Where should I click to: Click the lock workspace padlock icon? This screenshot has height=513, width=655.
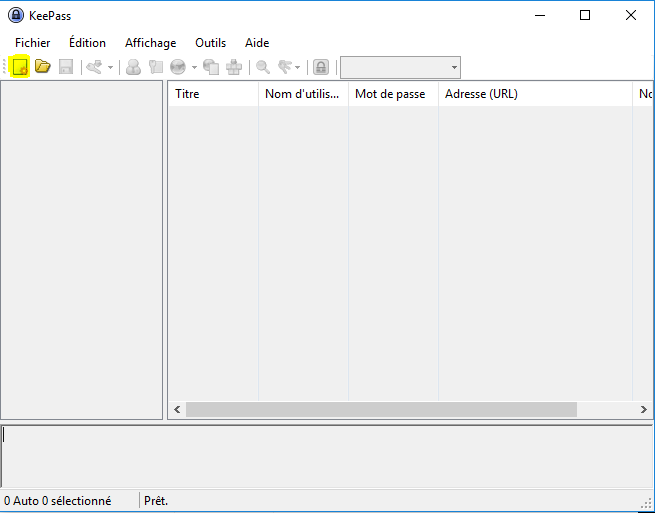click(321, 67)
